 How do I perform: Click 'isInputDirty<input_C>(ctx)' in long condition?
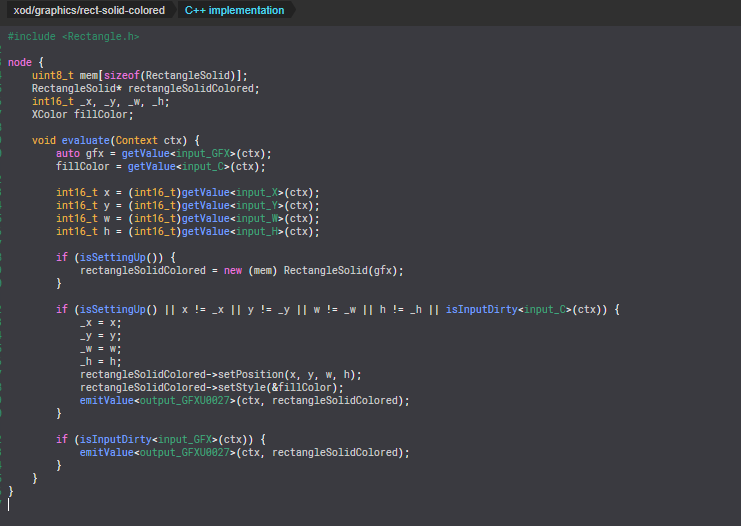click(x=526, y=310)
